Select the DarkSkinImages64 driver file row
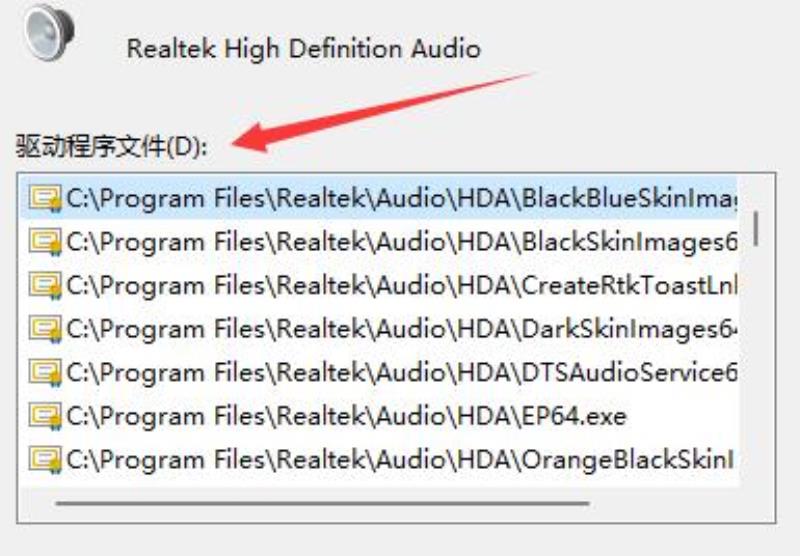This screenshot has width=800, height=556. [x=381, y=329]
